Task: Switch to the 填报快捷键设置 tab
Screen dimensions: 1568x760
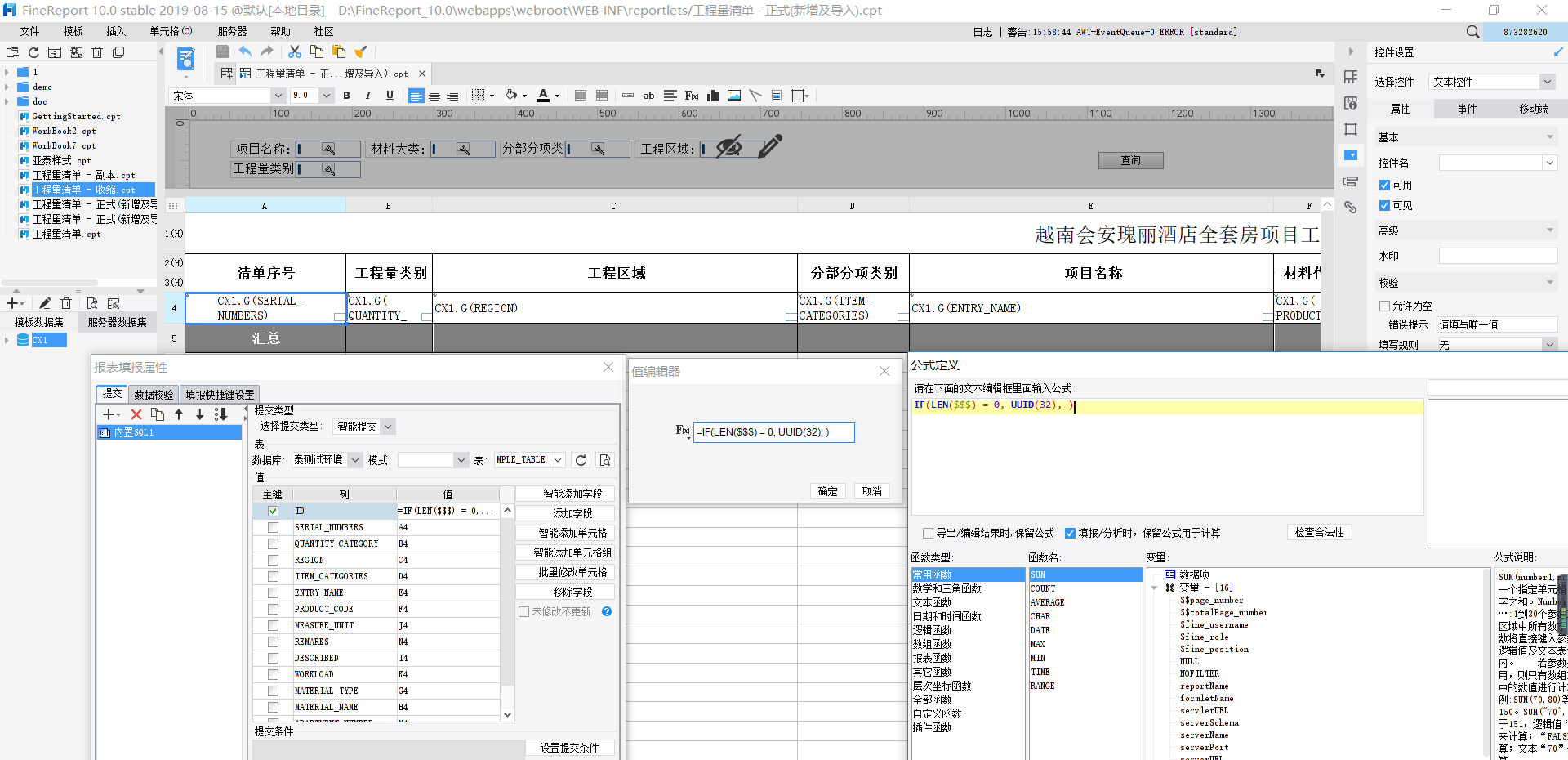Action: pyautogui.click(x=219, y=394)
